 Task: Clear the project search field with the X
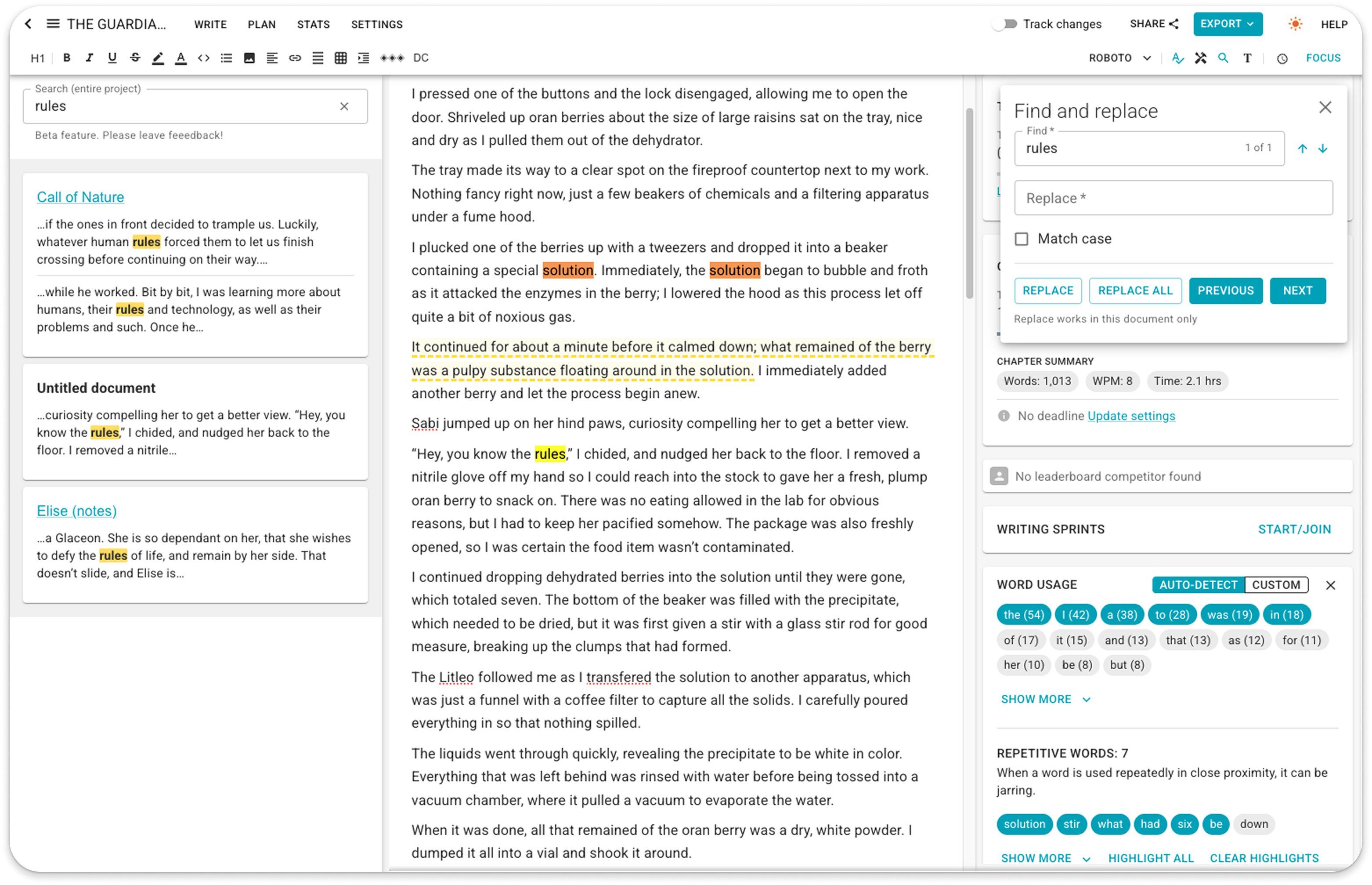pyautogui.click(x=345, y=106)
